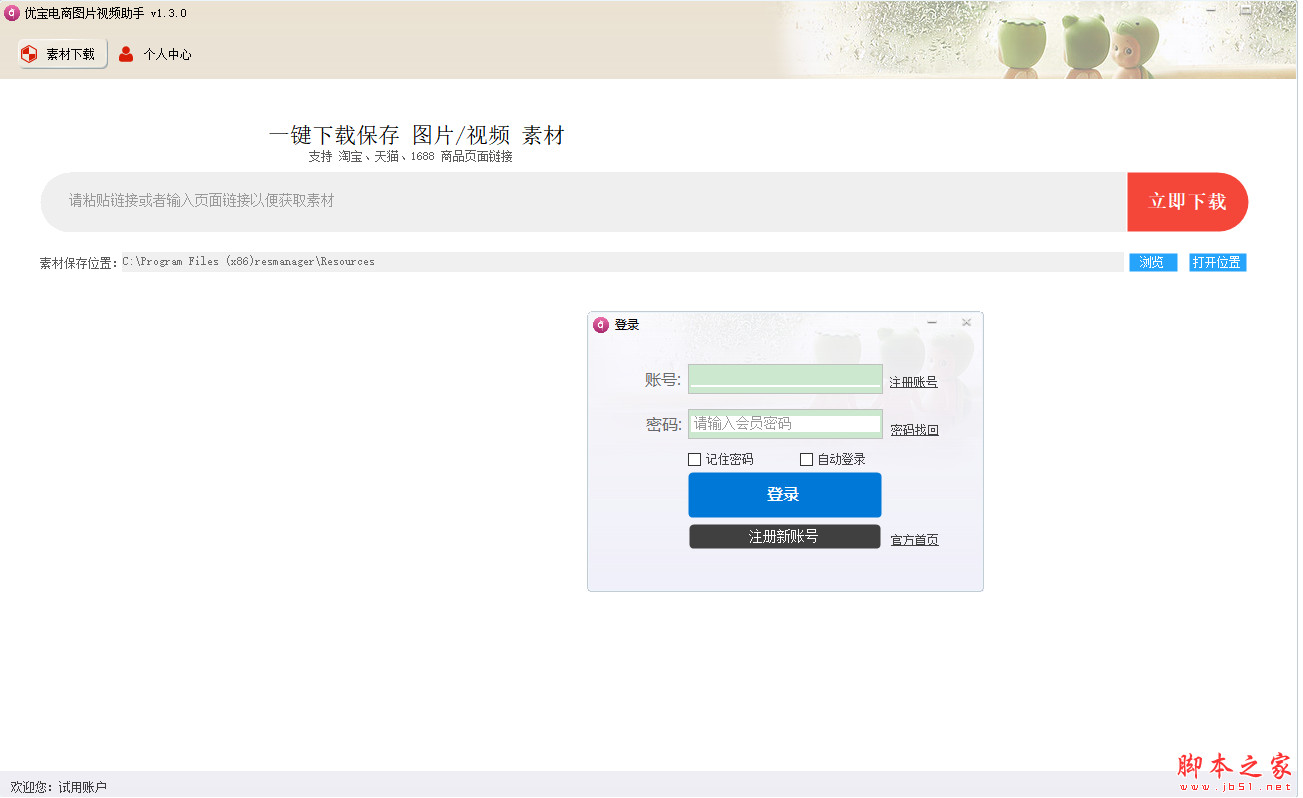
Task: Minimize the 登录 dialog
Action: coord(932,322)
